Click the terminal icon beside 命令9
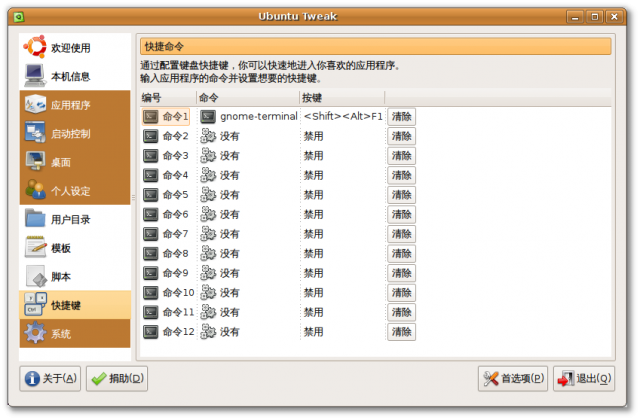Image resolution: width=640 pixels, height=420 pixels. click(151, 273)
